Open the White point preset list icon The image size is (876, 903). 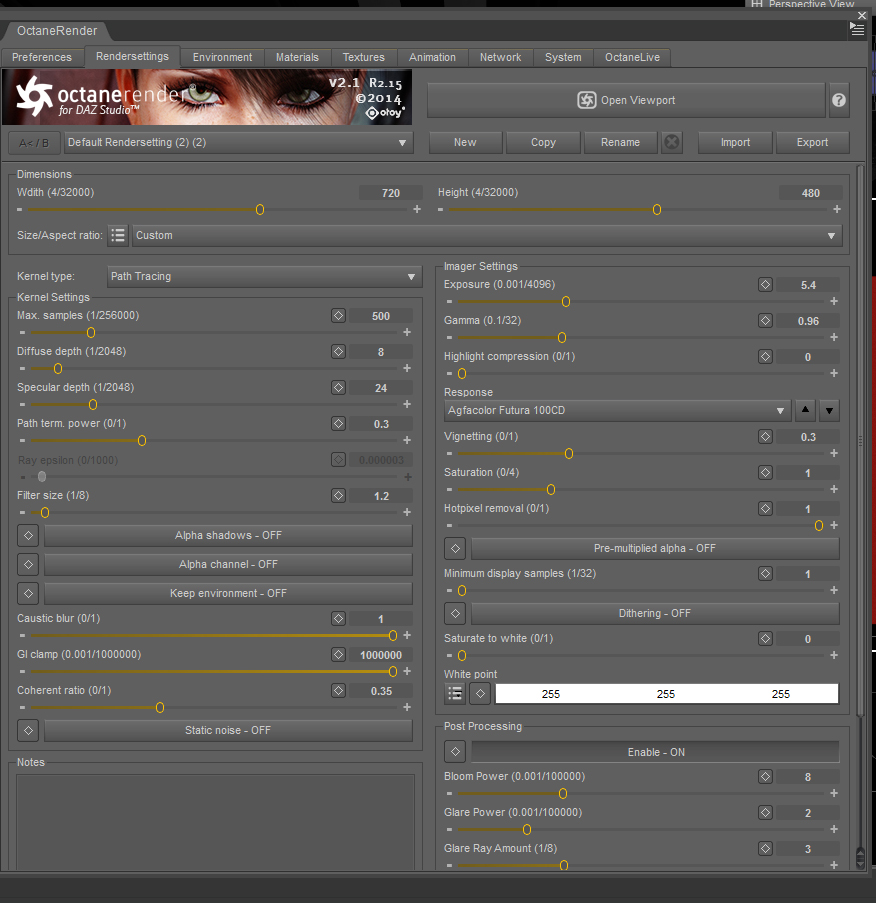(x=455, y=694)
